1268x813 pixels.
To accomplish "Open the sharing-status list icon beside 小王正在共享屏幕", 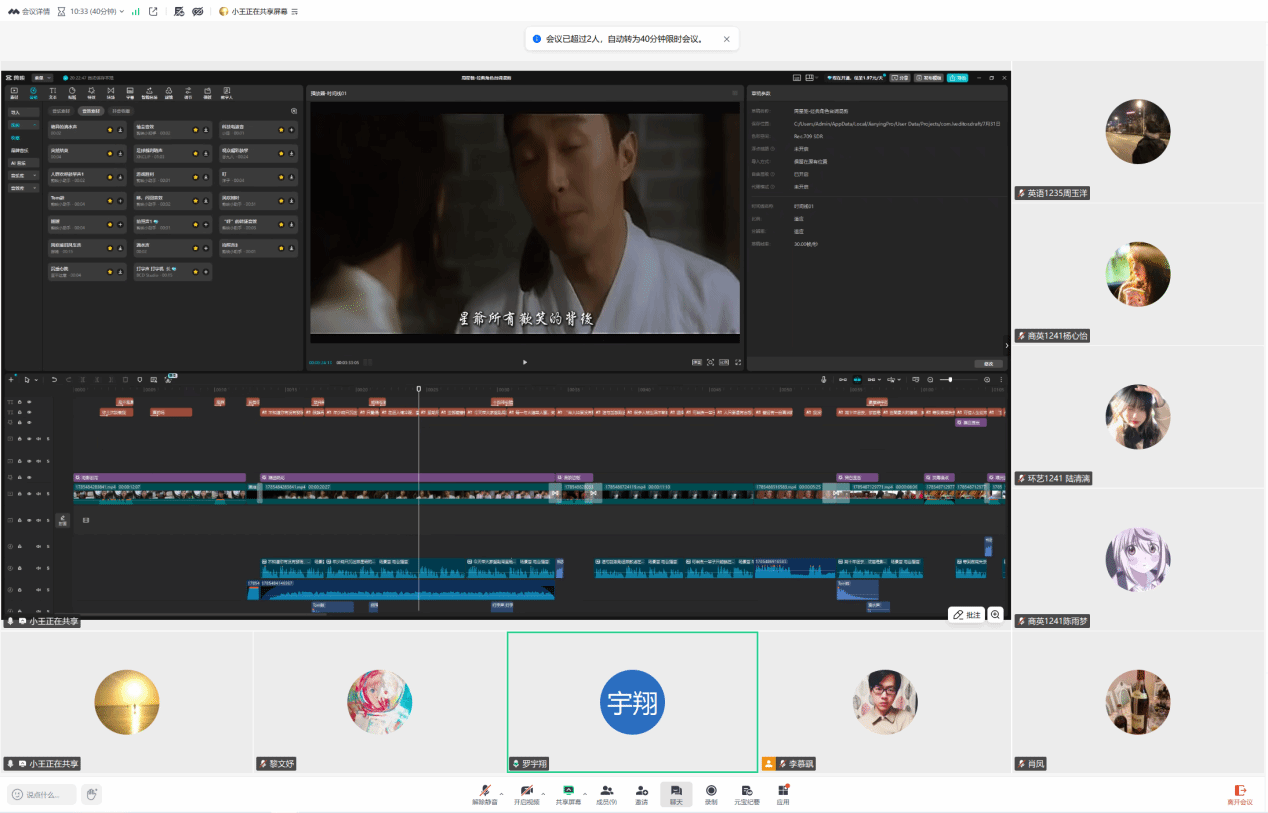I will tap(295, 12).
